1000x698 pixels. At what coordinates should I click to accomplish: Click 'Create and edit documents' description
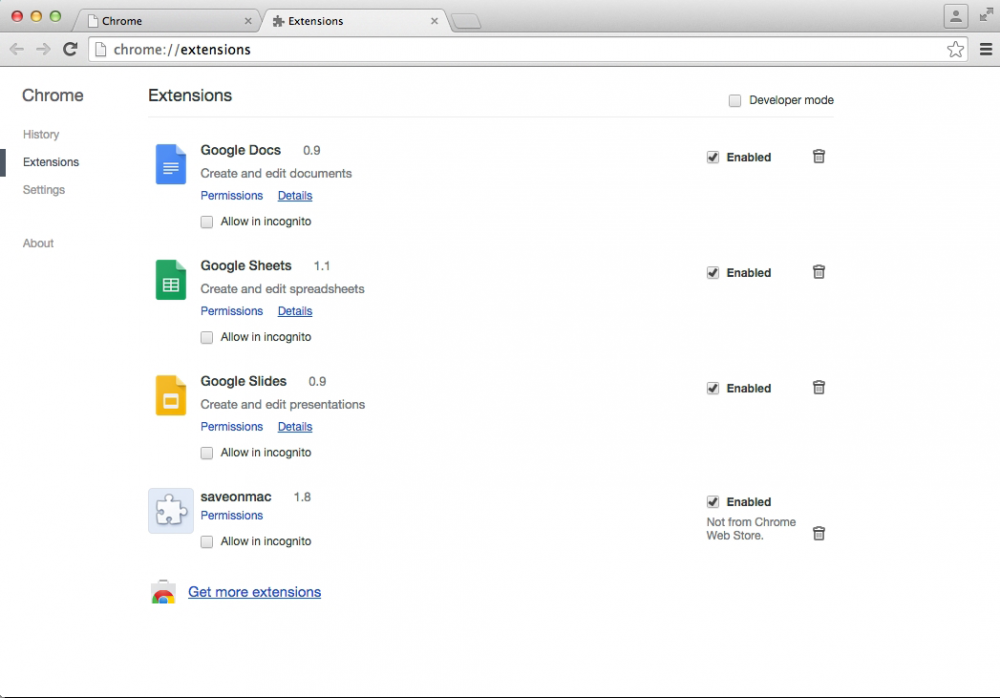[276, 174]
